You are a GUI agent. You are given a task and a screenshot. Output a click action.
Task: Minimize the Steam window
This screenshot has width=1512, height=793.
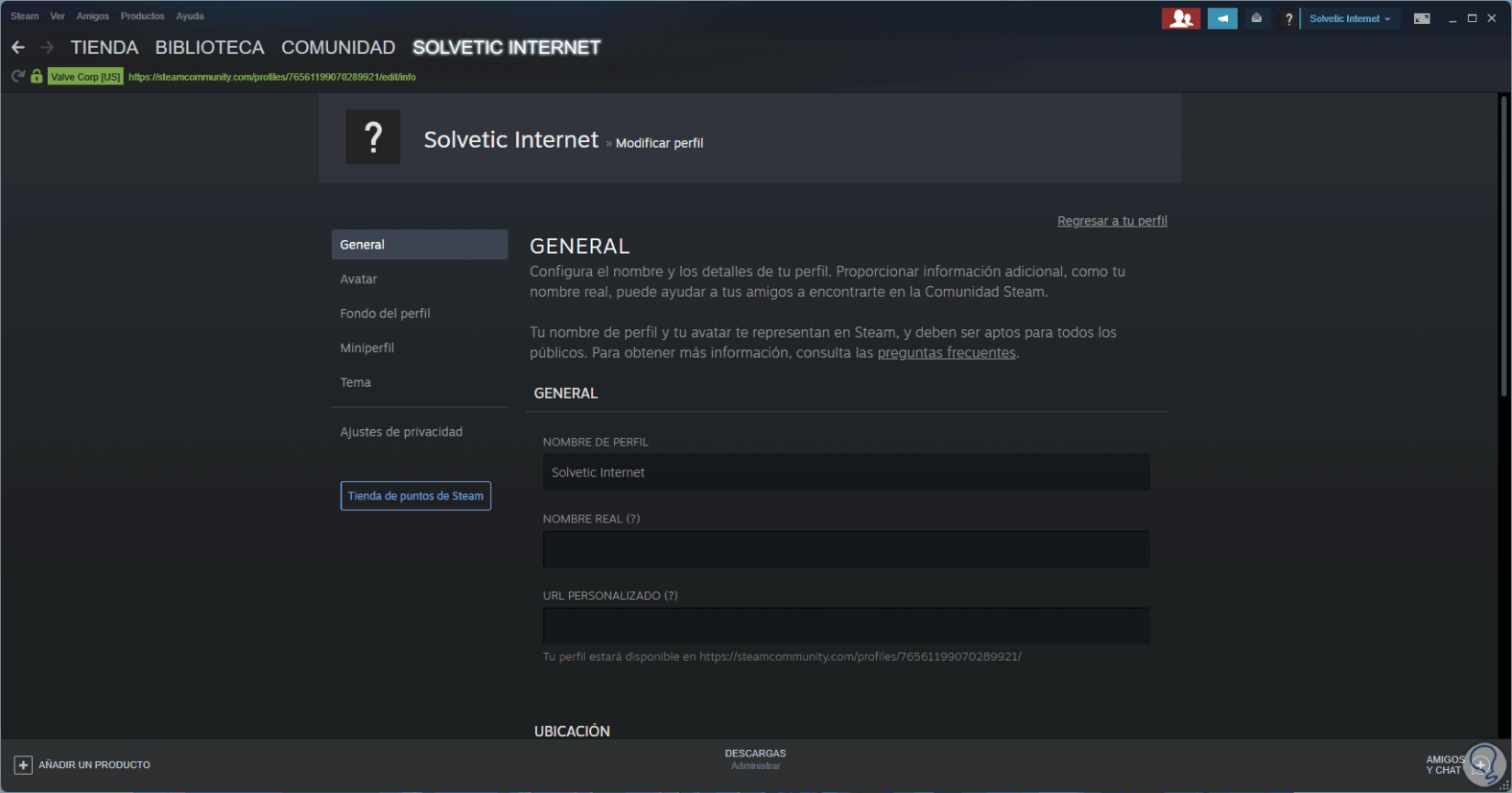tap(1452, 18)
